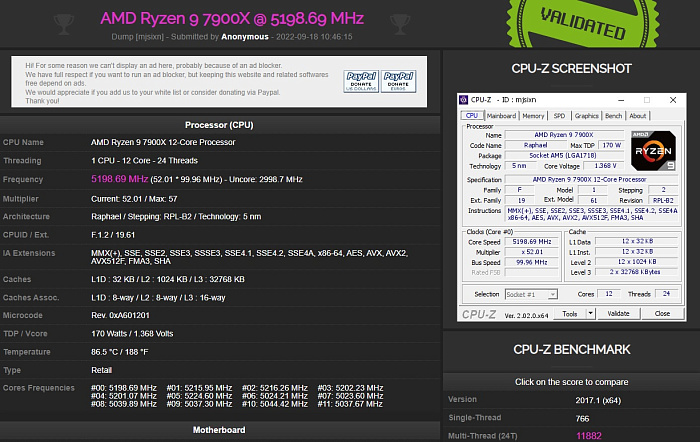Click the core #05 frequency 5224.60 MHz
This screenshot has width=700, height=442.
point(199,396)
